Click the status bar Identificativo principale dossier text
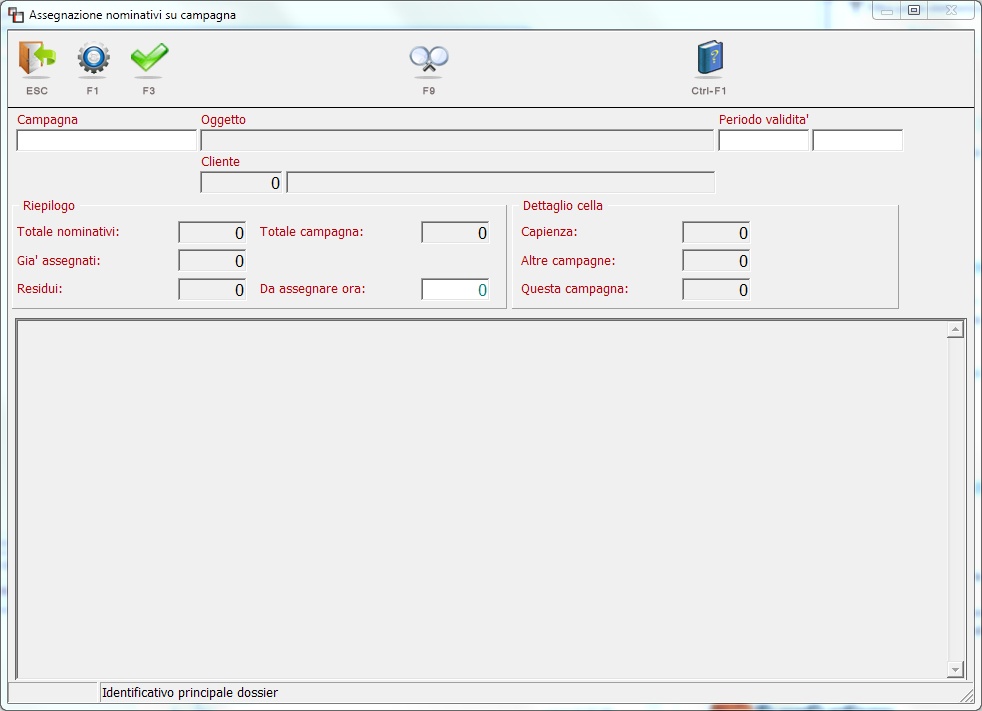Viewport: 982px width, 711px height. point(190,693)
